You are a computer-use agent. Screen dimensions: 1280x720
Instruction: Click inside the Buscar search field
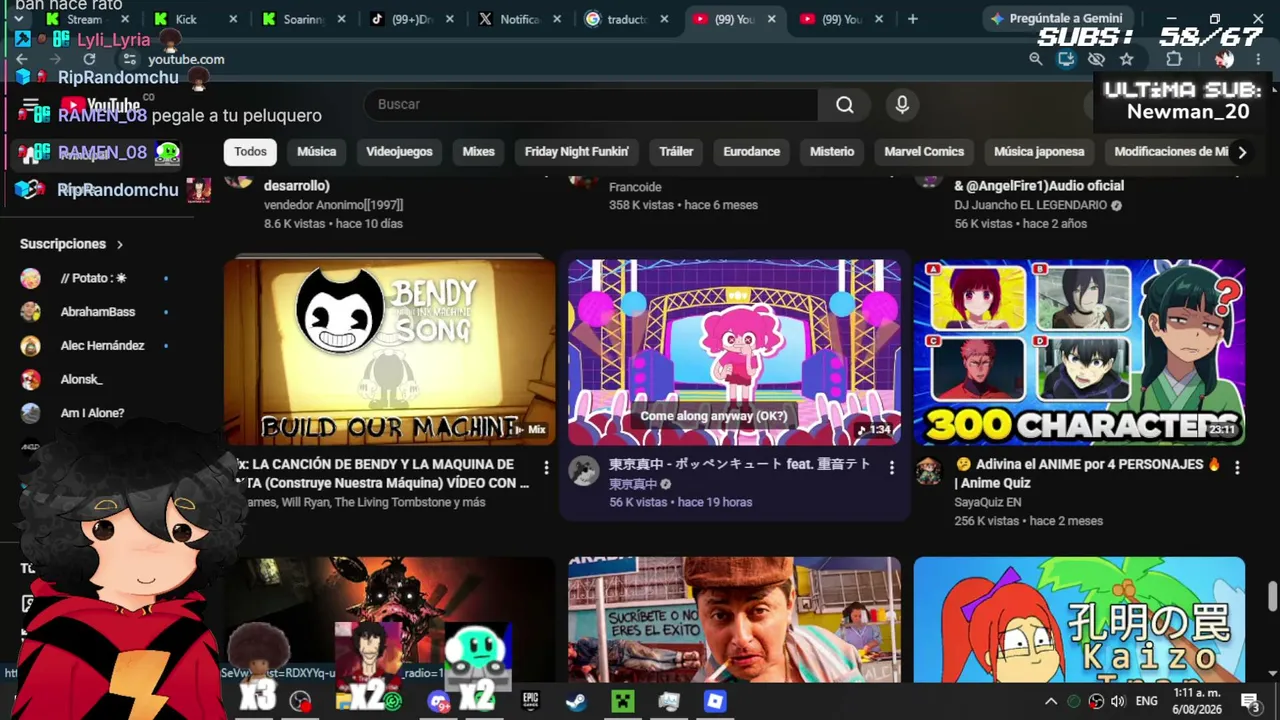(590, 104)
